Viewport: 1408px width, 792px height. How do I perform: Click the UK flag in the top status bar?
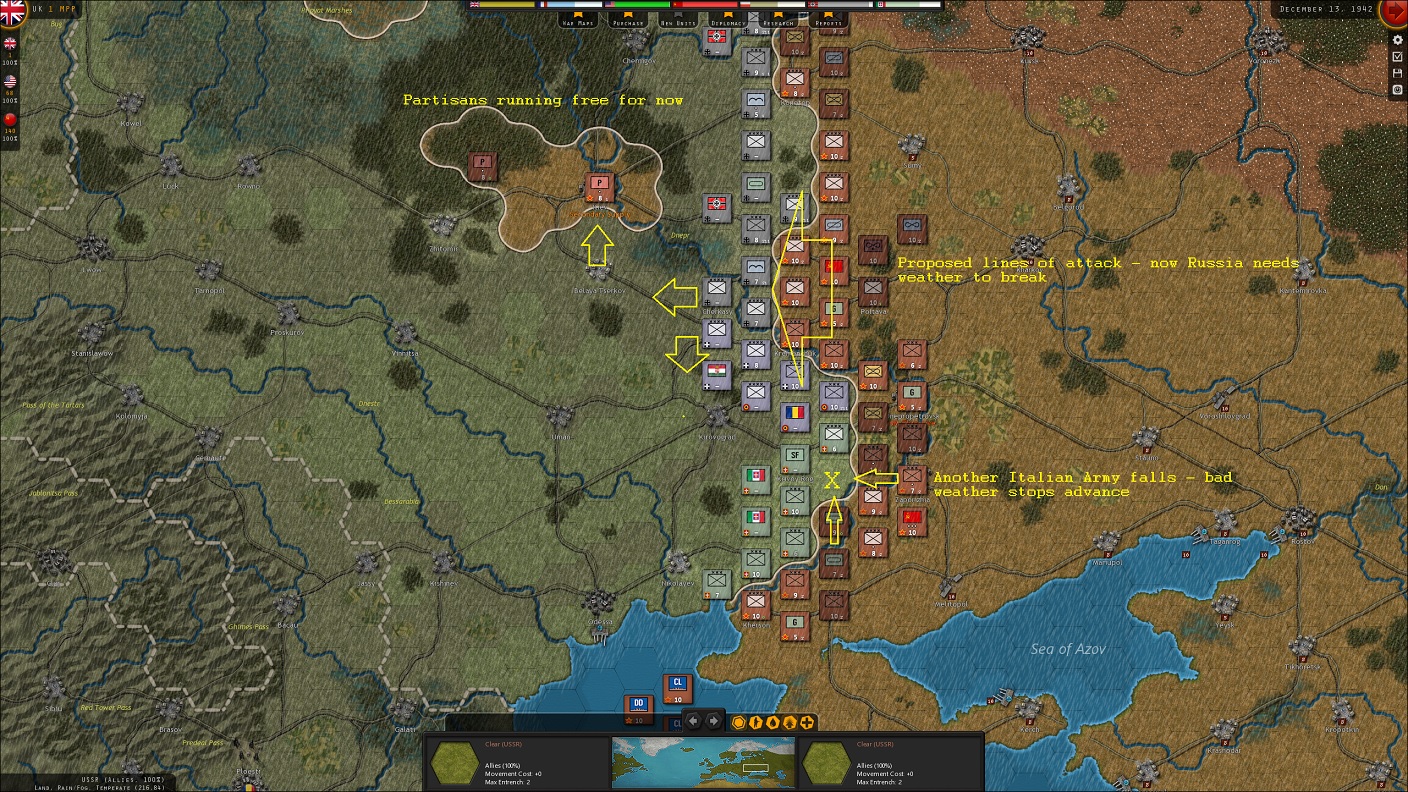point(475,5)
